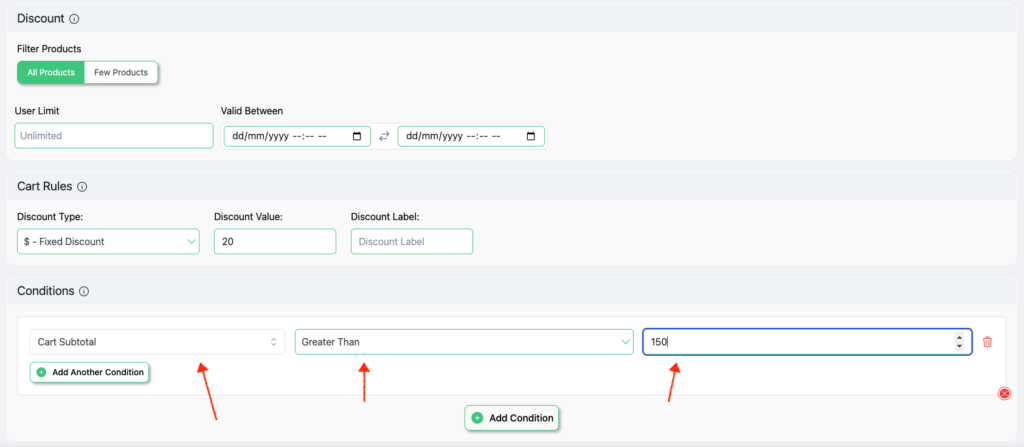Decrease condition value with the down stepper
Viewport: 1024px width, 447px height.
pyautogui.click(x=959, y=346)
